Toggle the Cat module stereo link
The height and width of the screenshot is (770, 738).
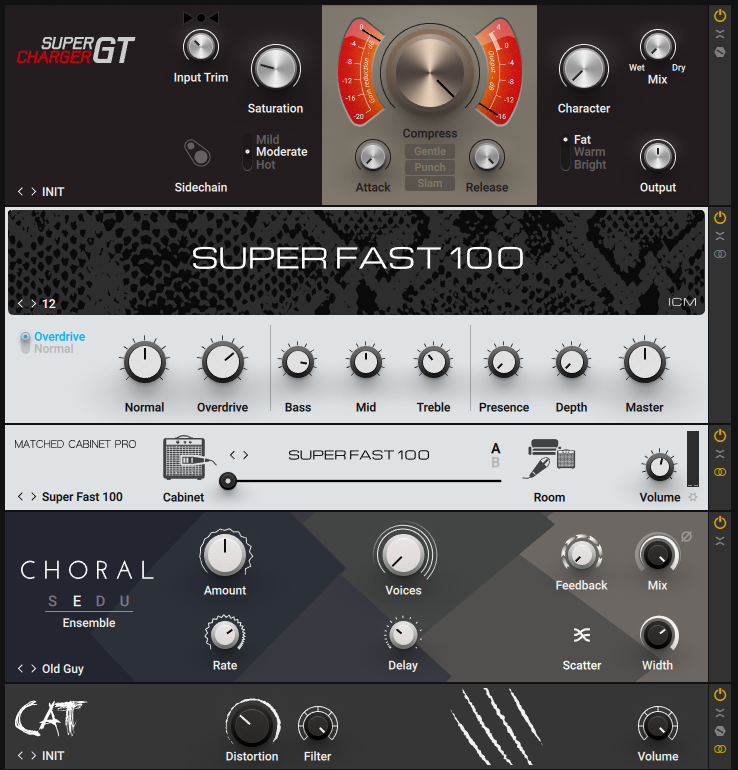coord(720,749)
